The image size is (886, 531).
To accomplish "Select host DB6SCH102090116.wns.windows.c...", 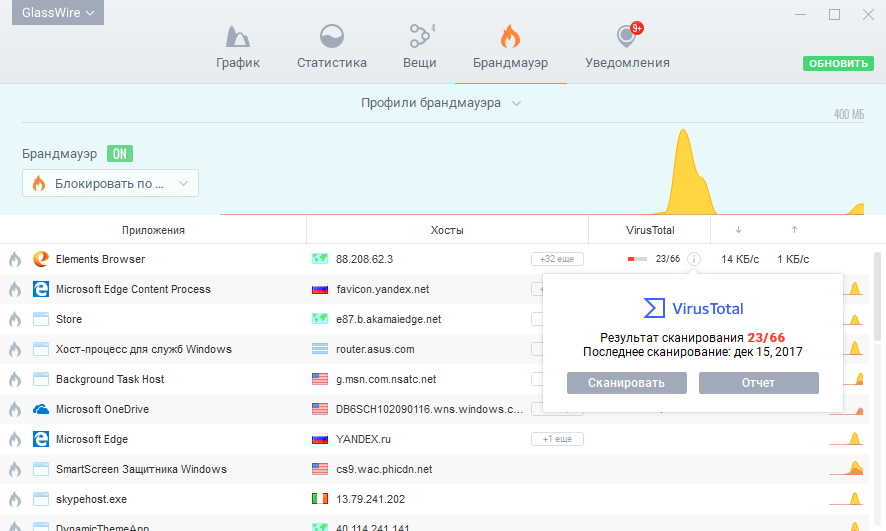I will tap(429, 409).
